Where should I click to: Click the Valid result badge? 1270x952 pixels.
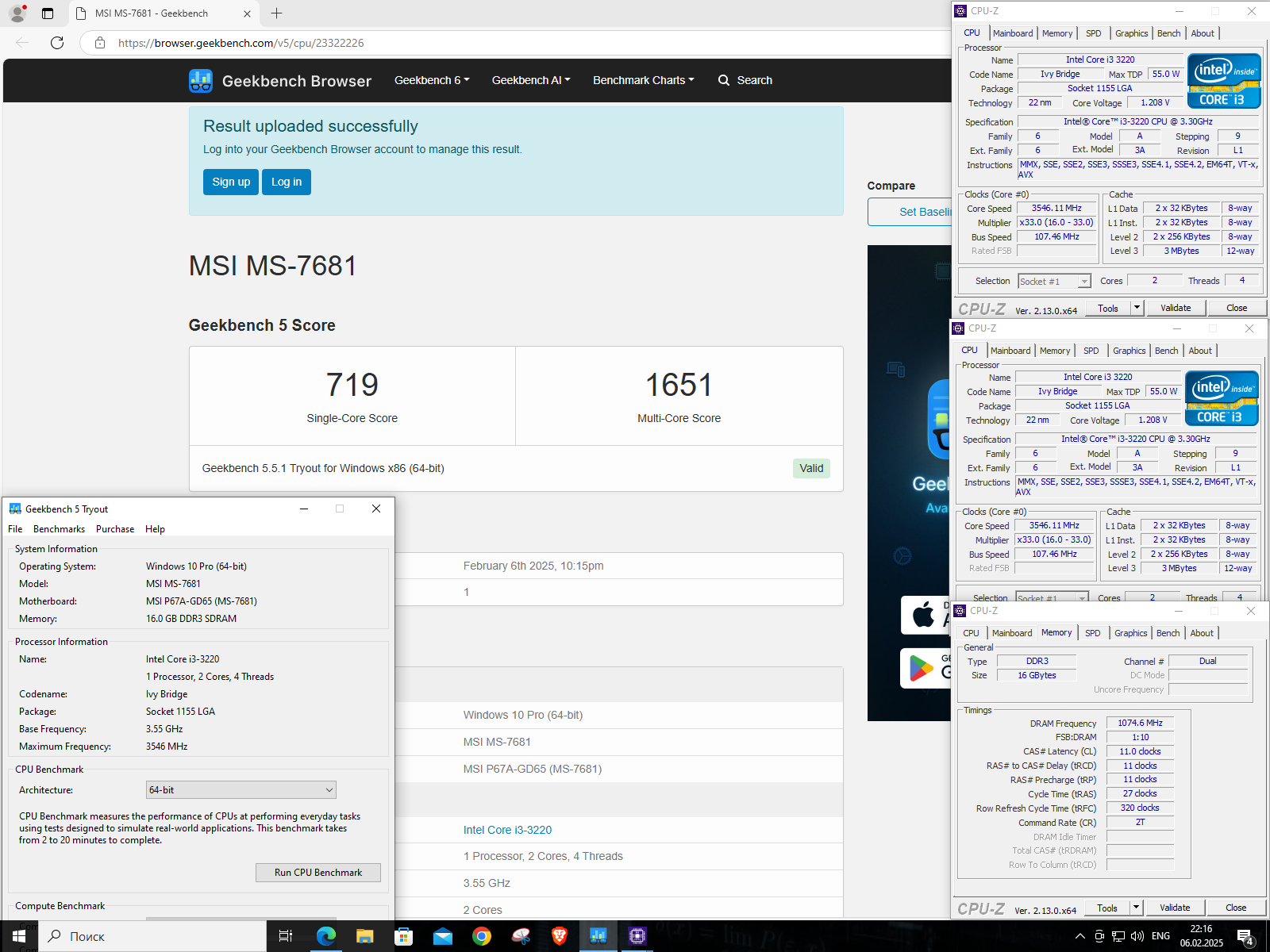click(811, 468)
